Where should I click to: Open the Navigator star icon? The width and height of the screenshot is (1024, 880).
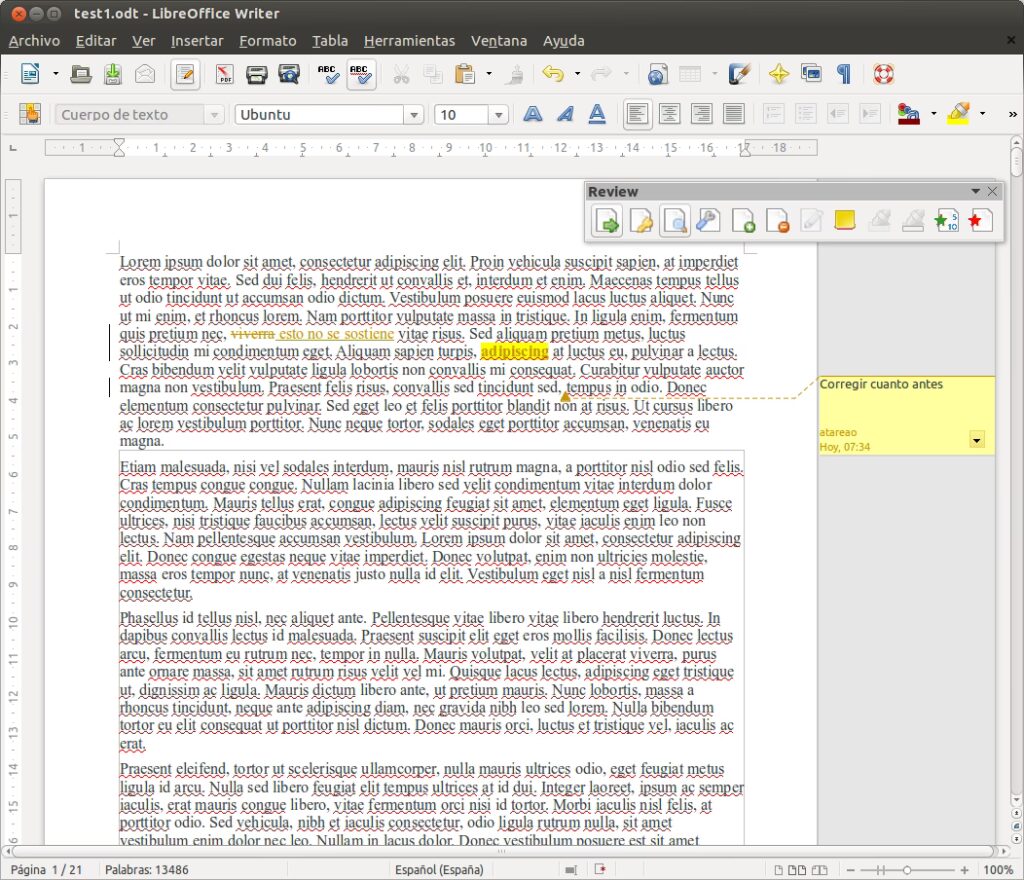779,74
